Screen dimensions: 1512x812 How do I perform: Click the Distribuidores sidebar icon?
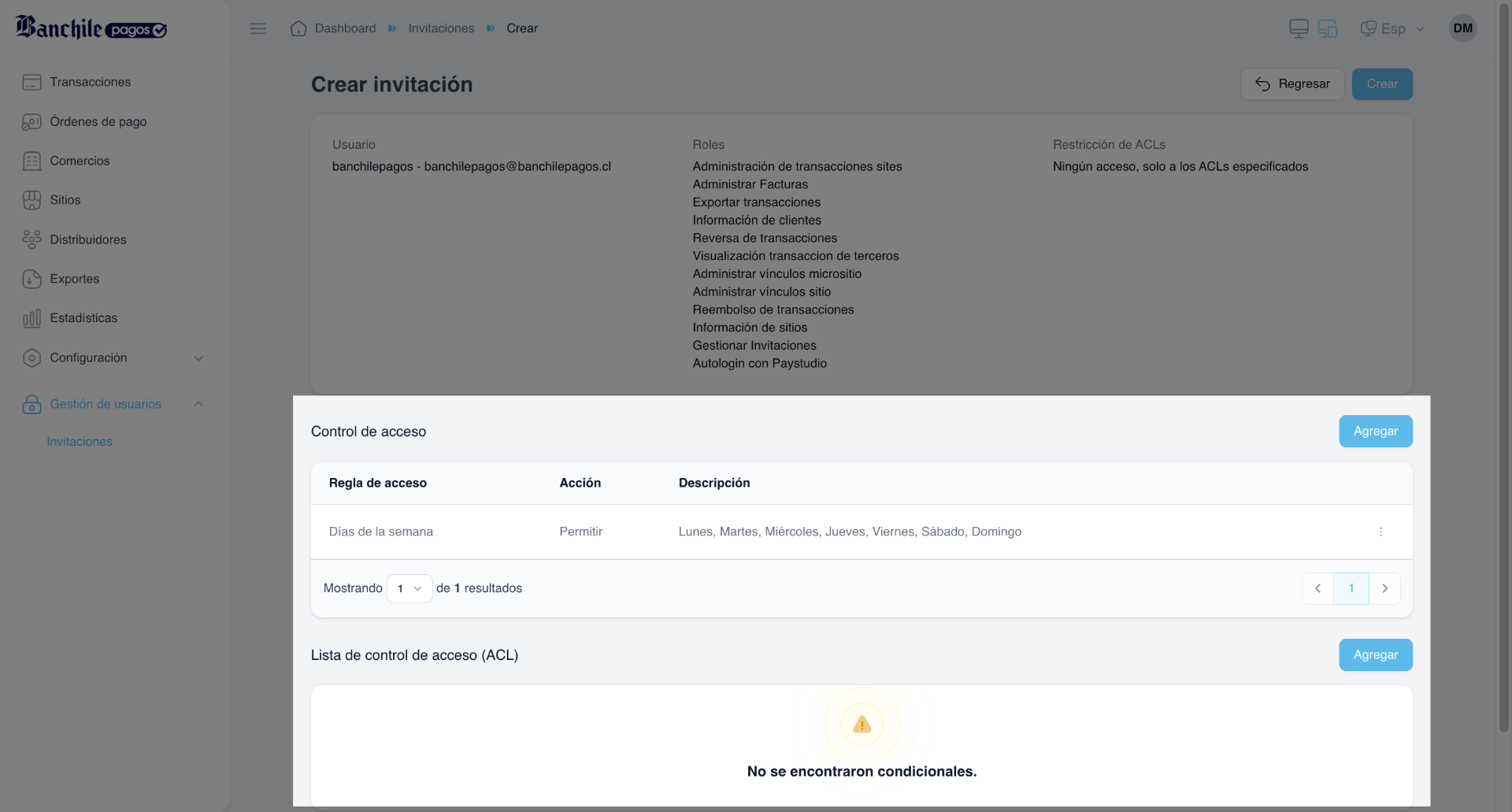pyautogui.click(x=31, y=239)
